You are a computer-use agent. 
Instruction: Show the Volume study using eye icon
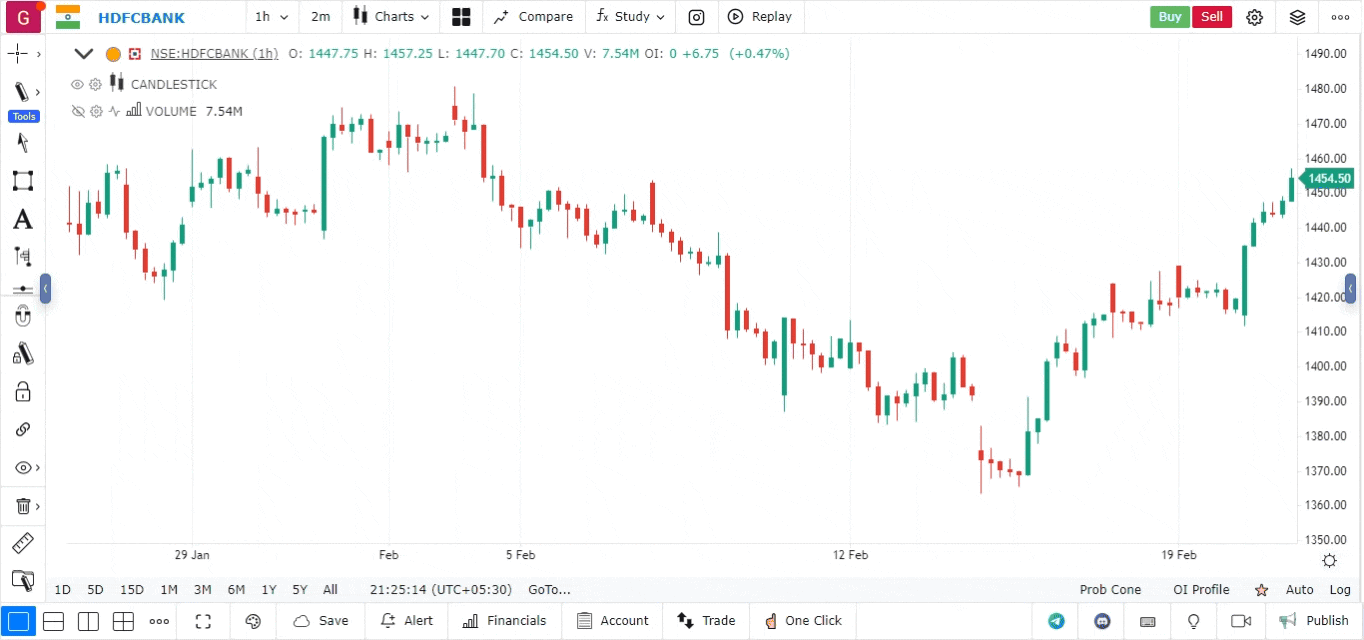pyautogui.click(x=77, y=111)
